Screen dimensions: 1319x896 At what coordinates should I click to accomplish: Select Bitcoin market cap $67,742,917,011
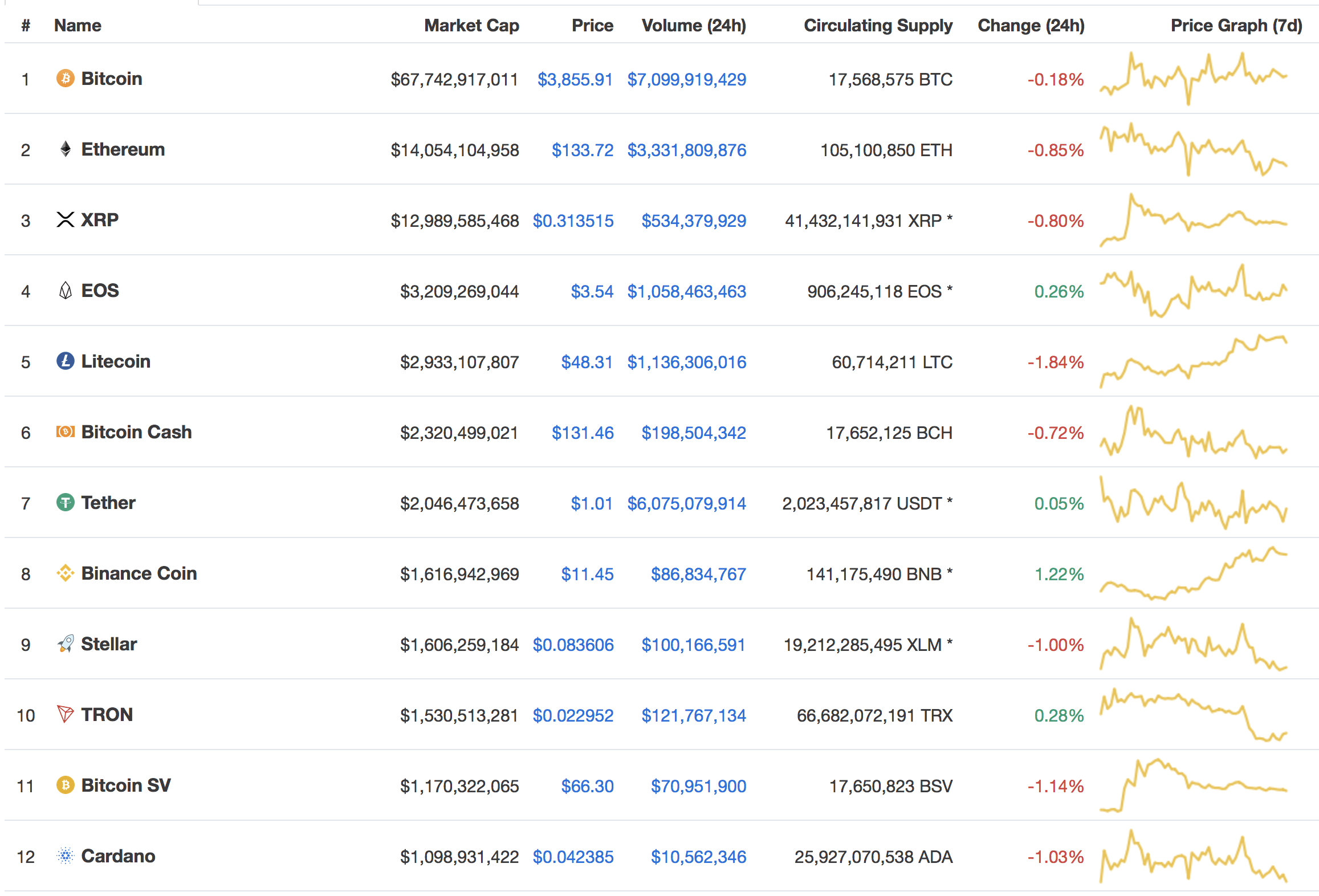tap(454, 79)
